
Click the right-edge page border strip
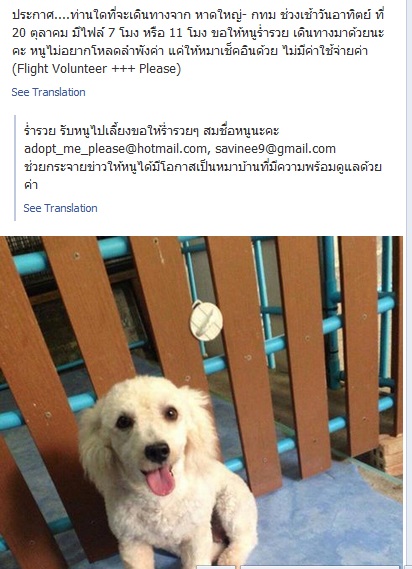coord(409,284)
